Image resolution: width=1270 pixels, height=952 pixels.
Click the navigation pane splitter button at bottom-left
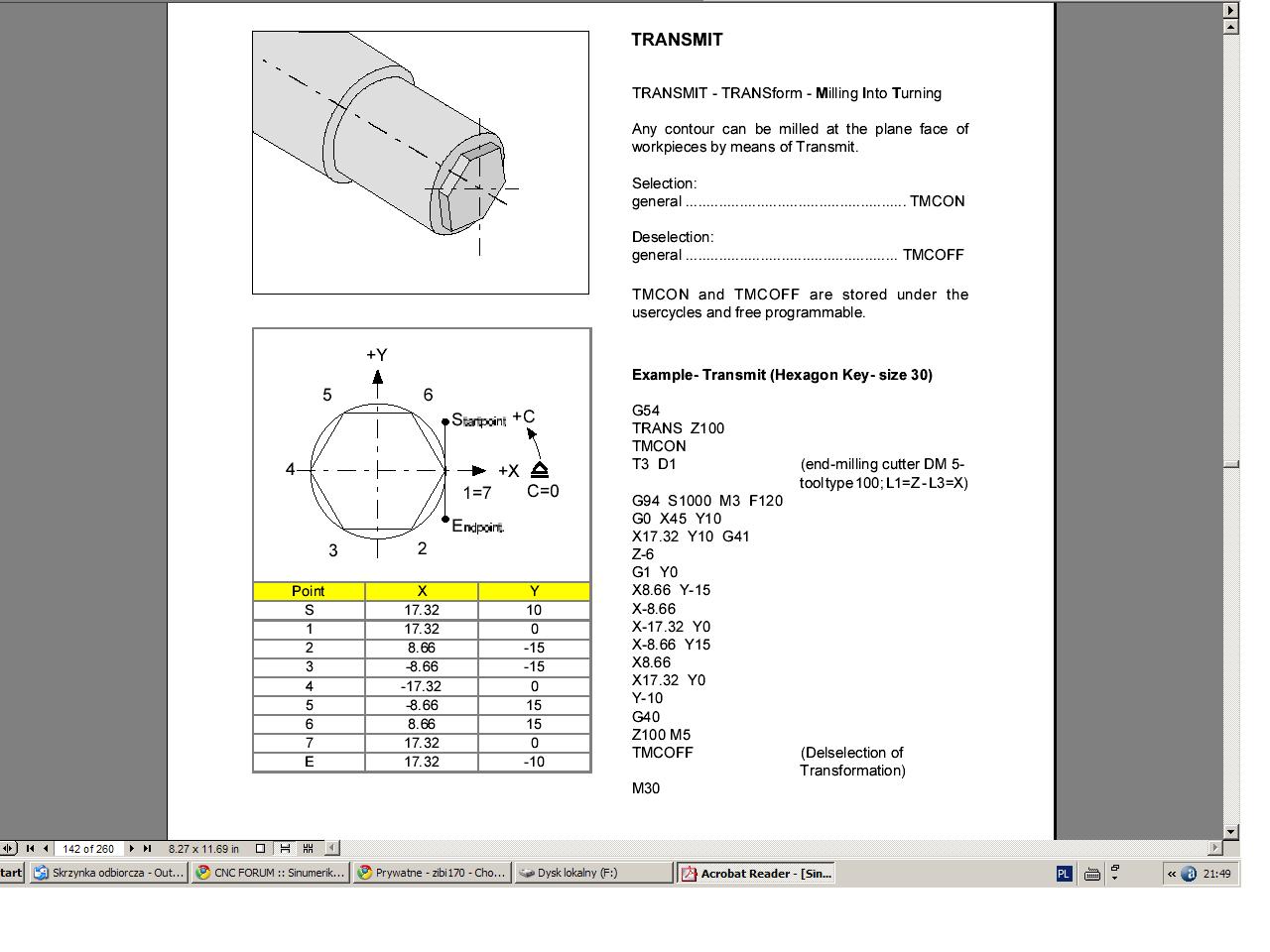(x=9, y=848)
